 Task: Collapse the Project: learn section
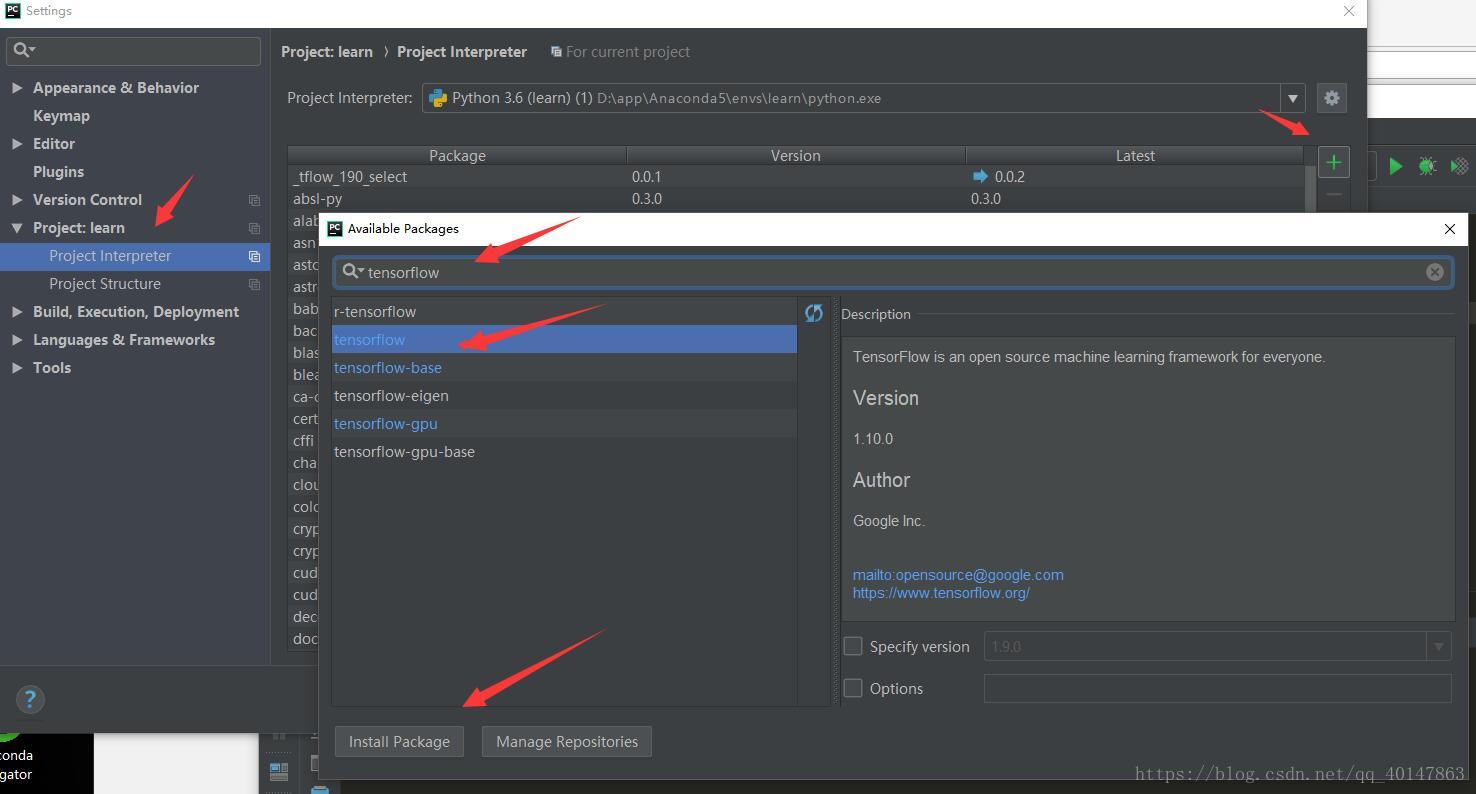(17, 228)
